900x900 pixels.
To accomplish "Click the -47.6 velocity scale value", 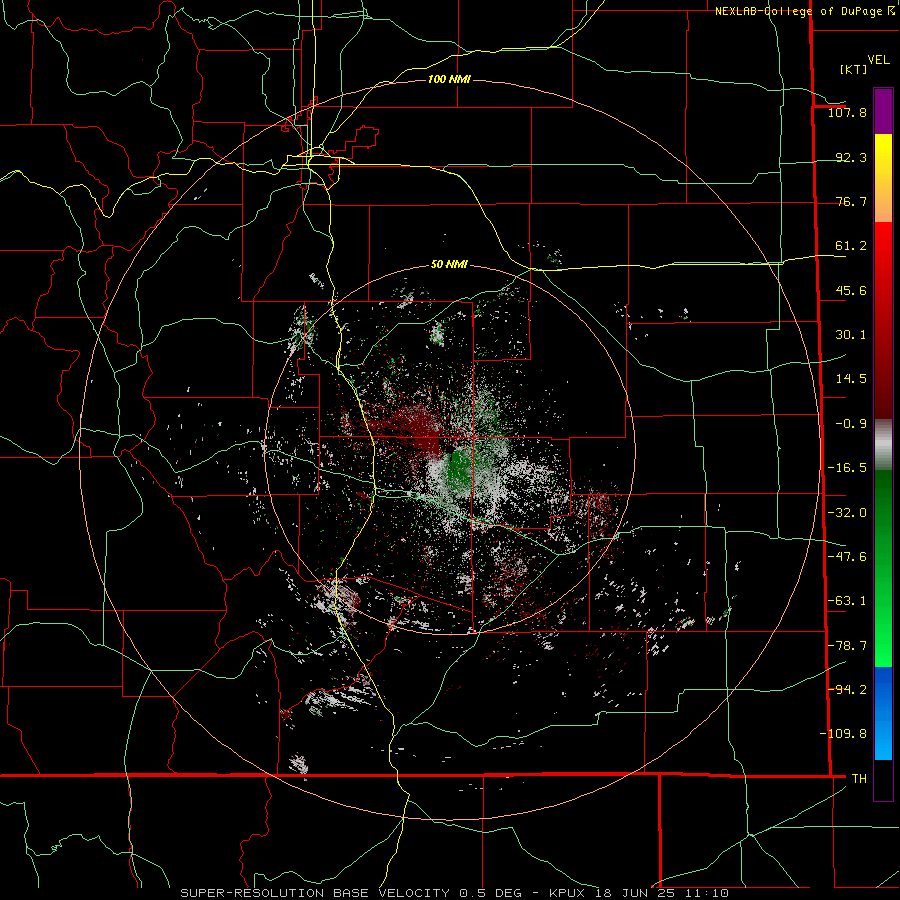I will point(847,557).
